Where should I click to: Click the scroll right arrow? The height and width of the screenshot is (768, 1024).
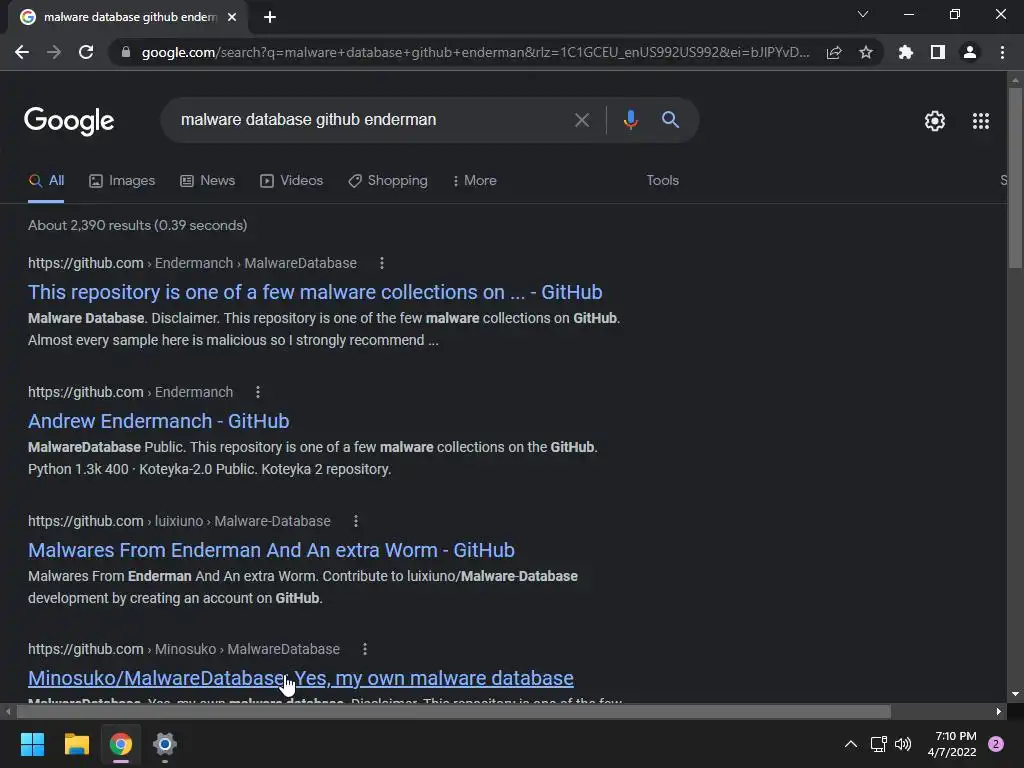point(999,711)
